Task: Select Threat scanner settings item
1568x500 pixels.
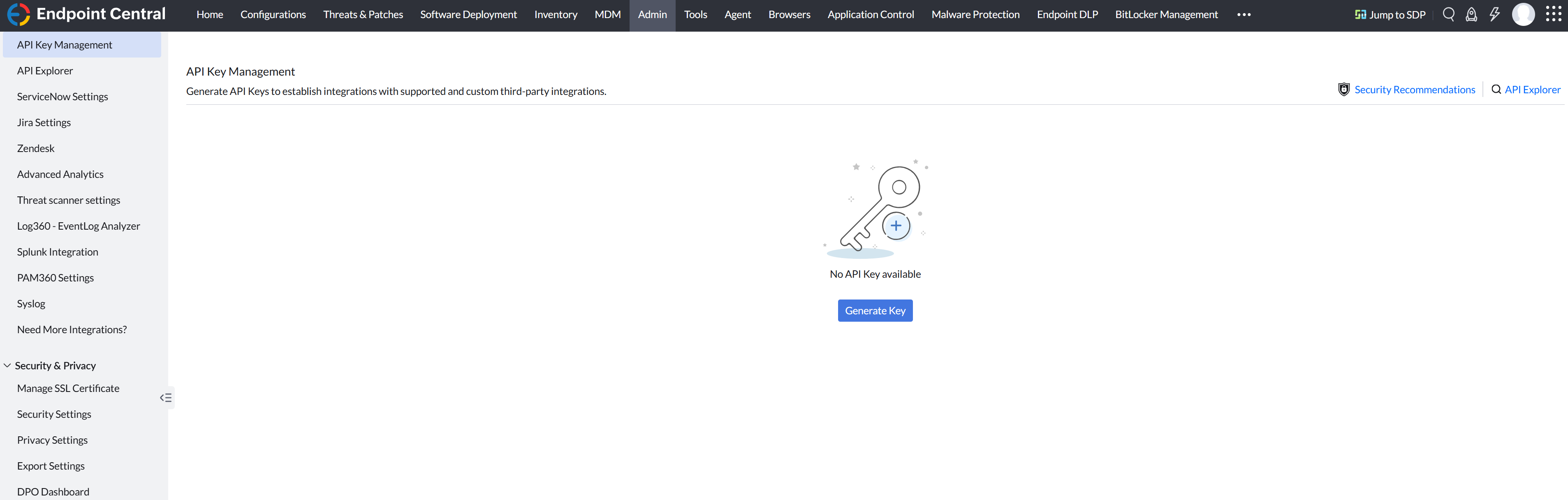Action: coord(68,200)
